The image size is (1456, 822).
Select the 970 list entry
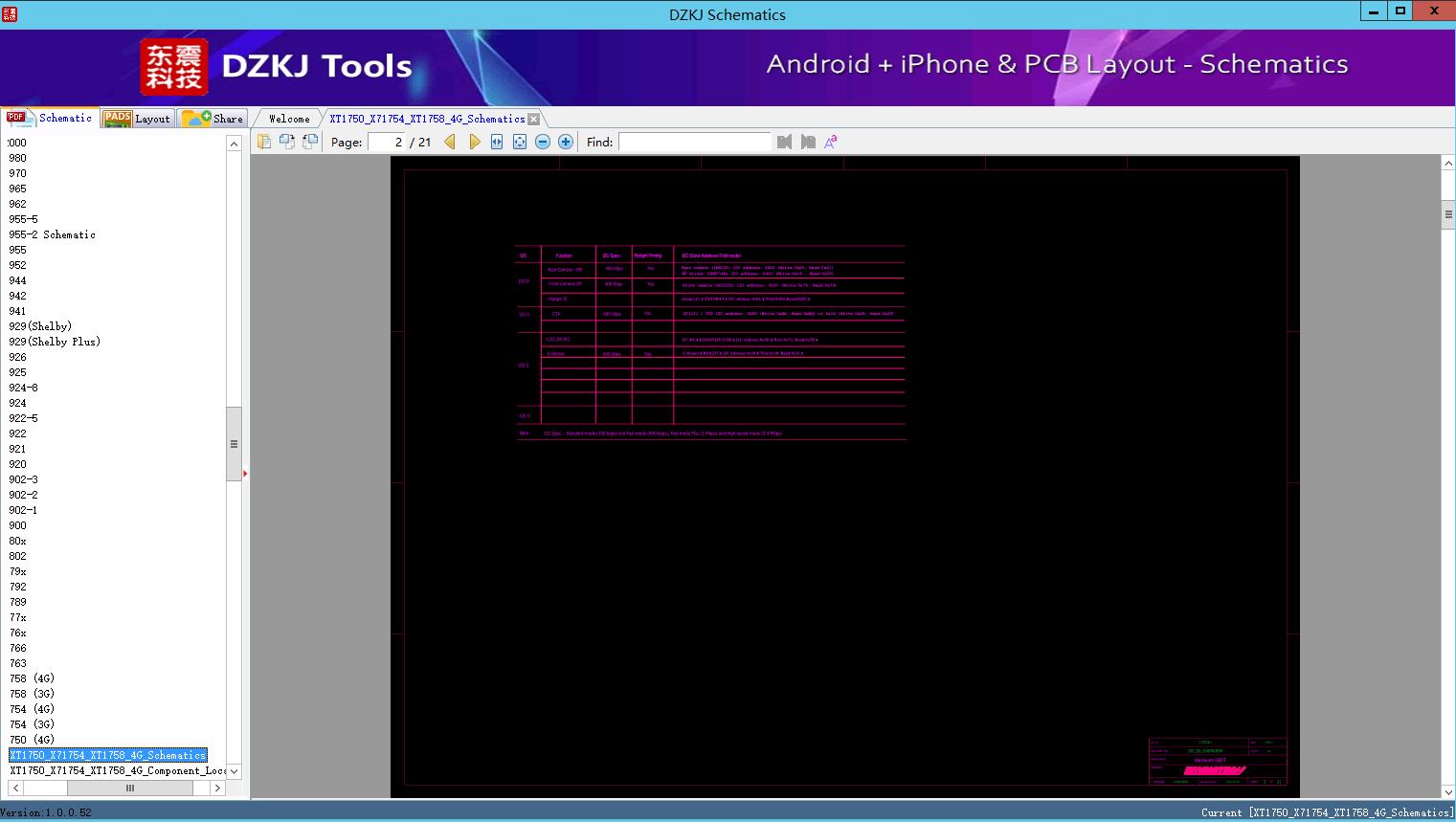click(x=18, y=173)
